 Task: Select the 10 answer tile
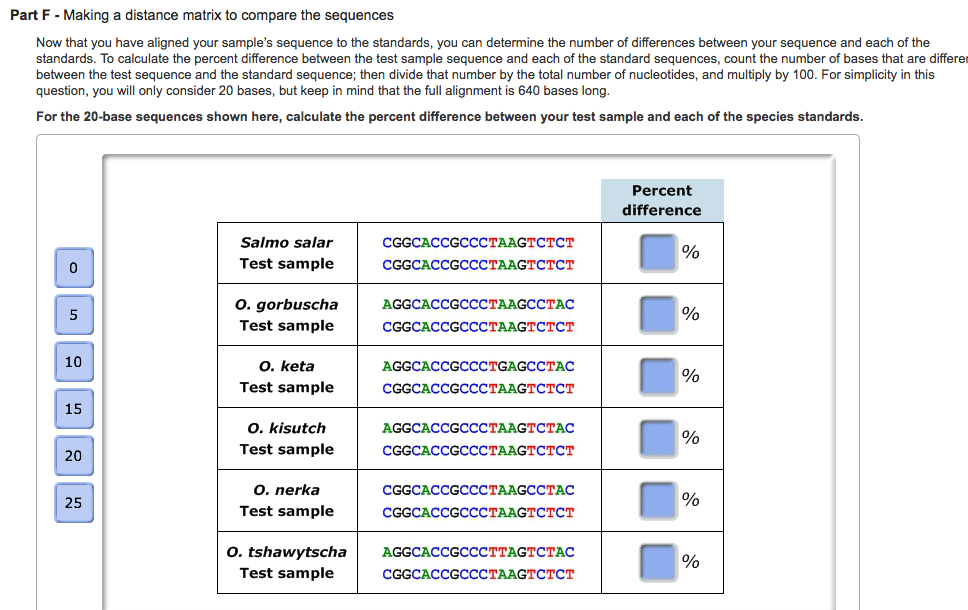73,361
